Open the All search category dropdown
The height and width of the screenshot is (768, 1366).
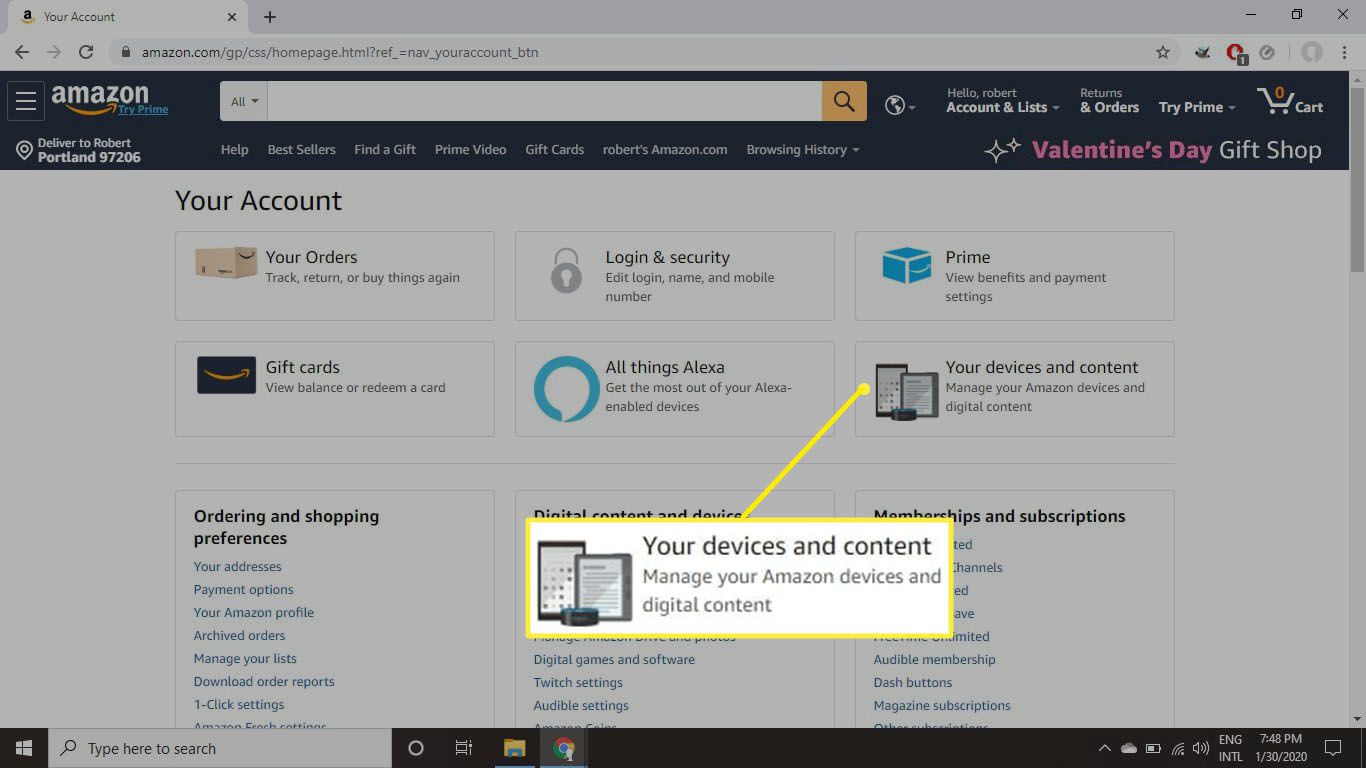click(244, 101)
